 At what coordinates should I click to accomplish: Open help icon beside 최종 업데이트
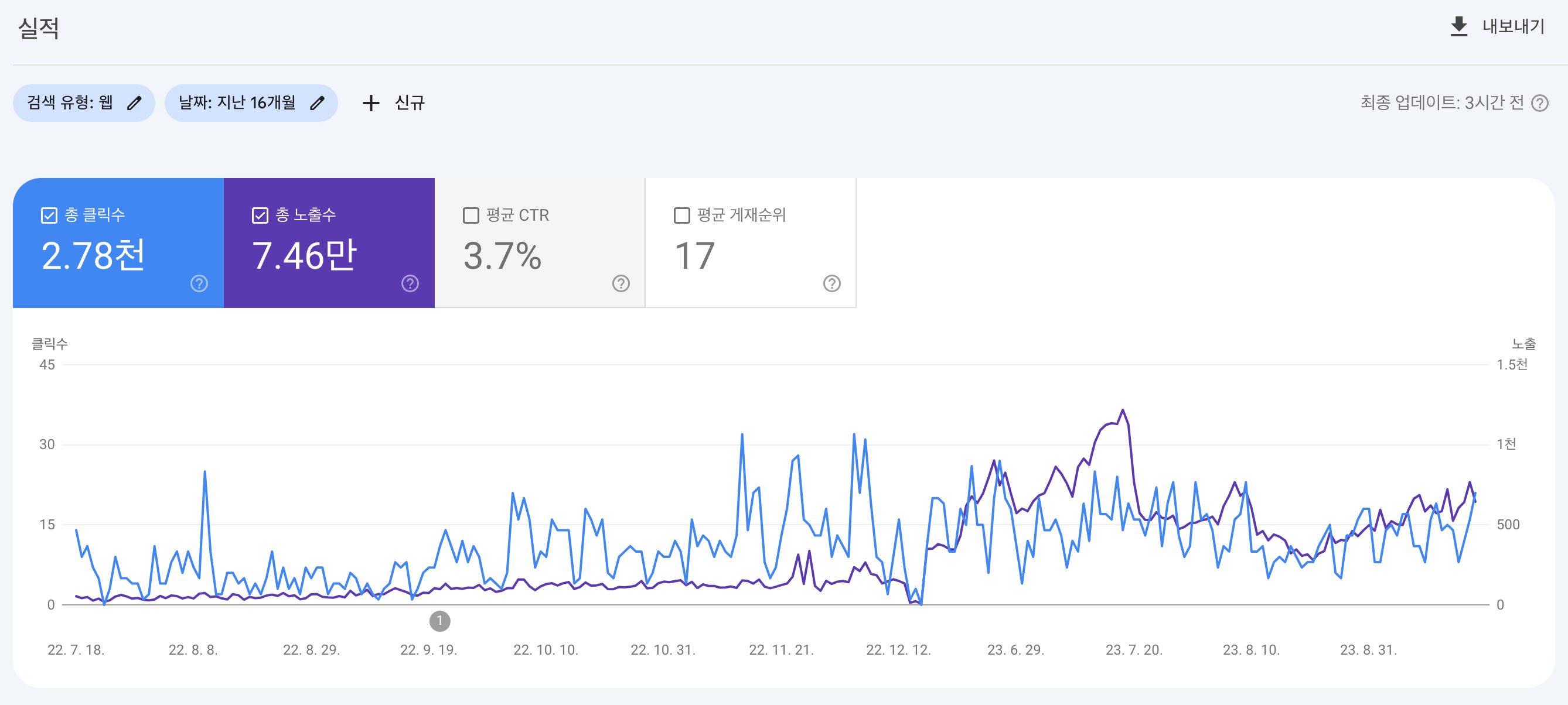coord(1539,103)
